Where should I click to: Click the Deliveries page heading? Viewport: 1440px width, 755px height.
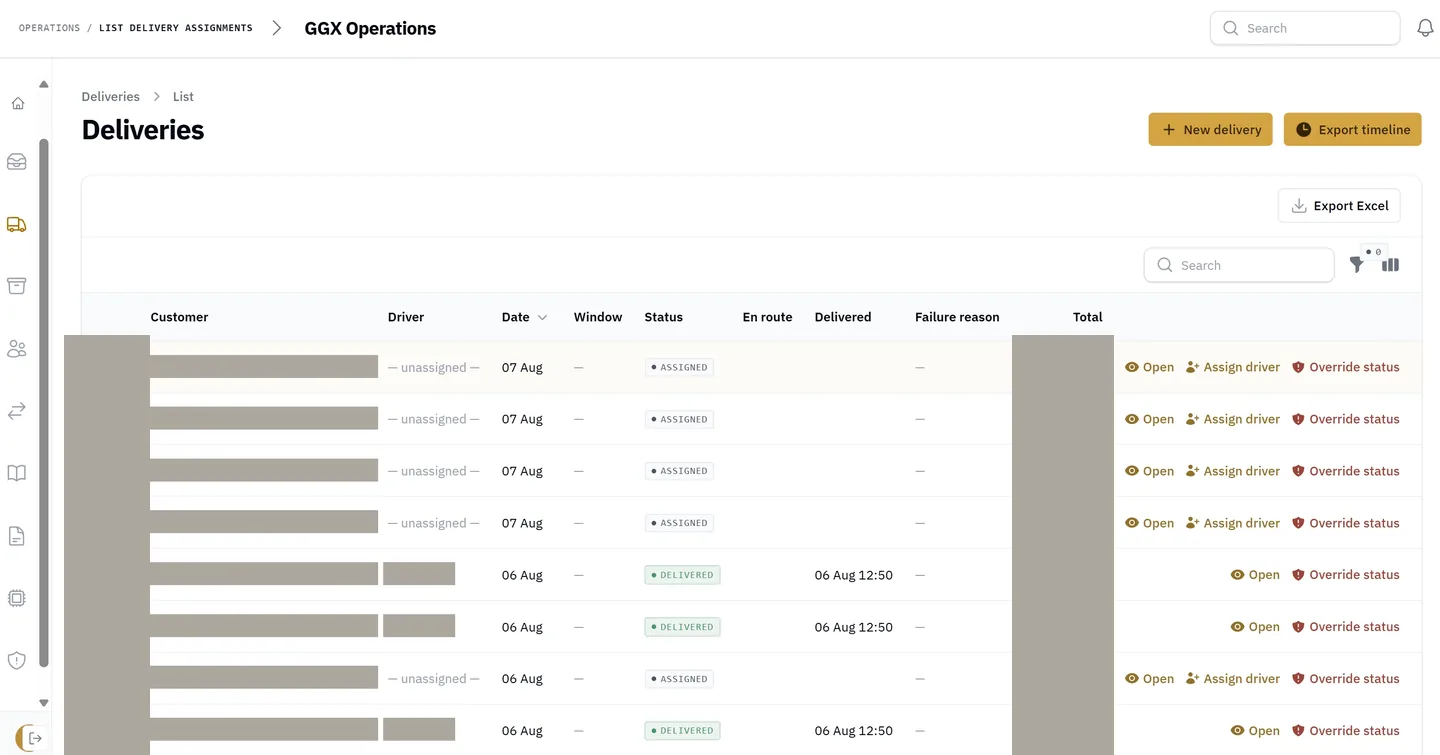click(143, 130)
